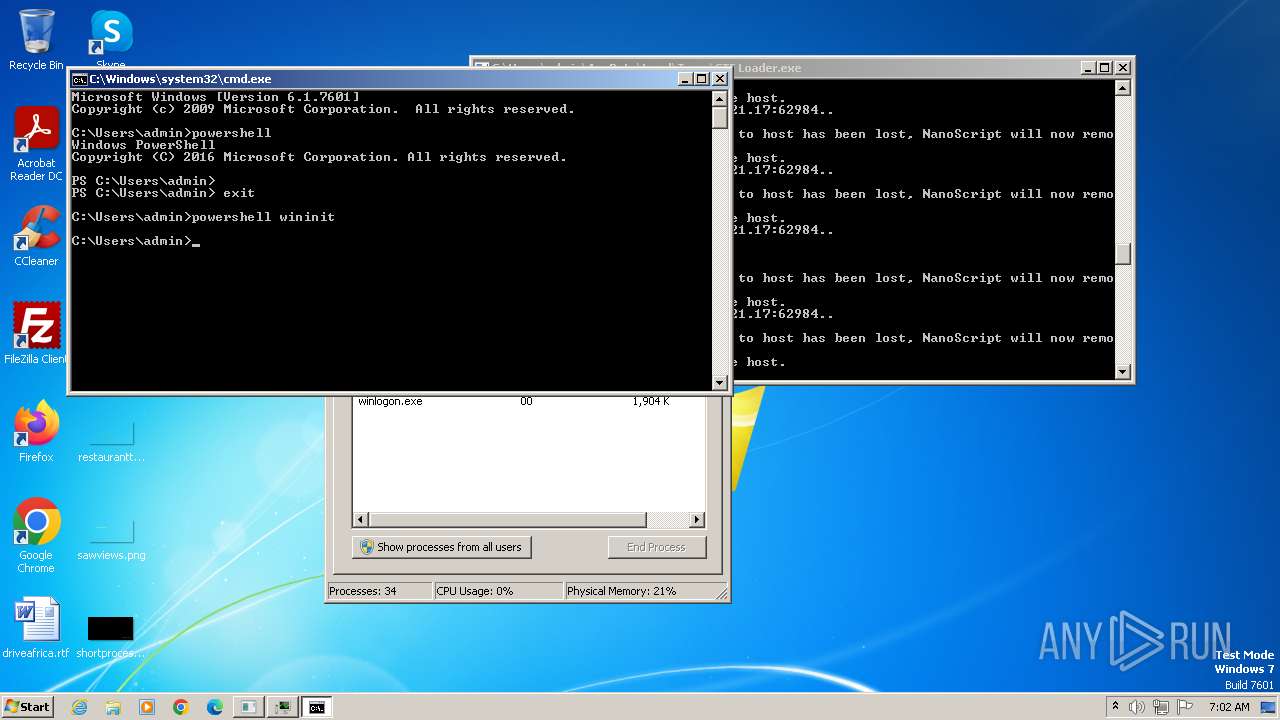Click Task Manager horizontal scrollbar thumb
The height and width of the screenshot is (720, 1280).
tap(508, 520)
